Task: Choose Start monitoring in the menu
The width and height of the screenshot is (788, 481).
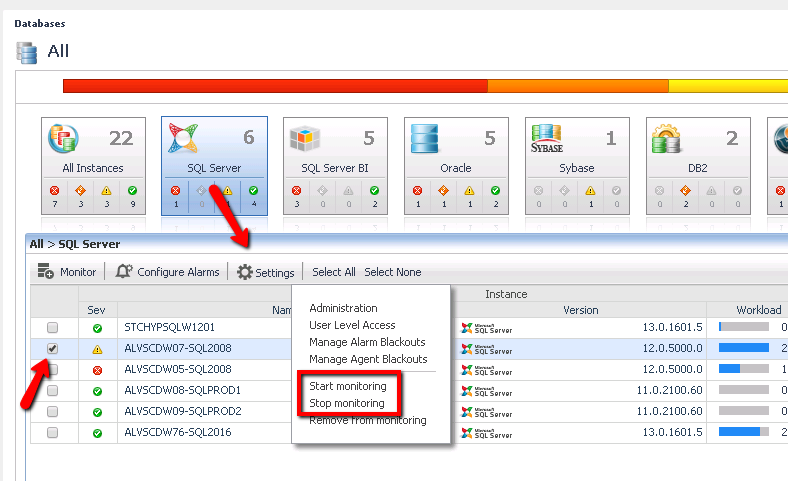Action: [x=348, y=386]
